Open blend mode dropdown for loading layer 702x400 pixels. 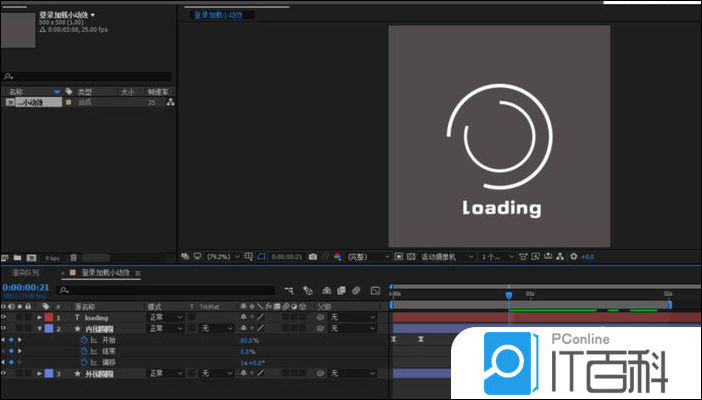[165, 317]
